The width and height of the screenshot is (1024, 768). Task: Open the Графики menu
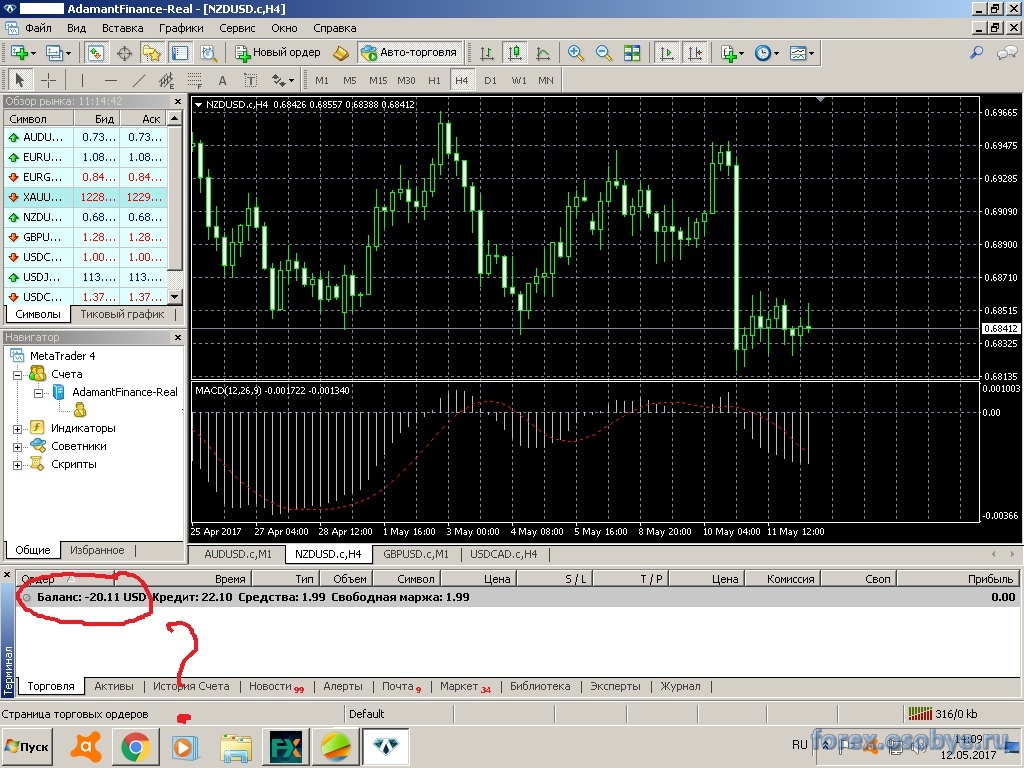pyautogui.click(x=182, y=28)
